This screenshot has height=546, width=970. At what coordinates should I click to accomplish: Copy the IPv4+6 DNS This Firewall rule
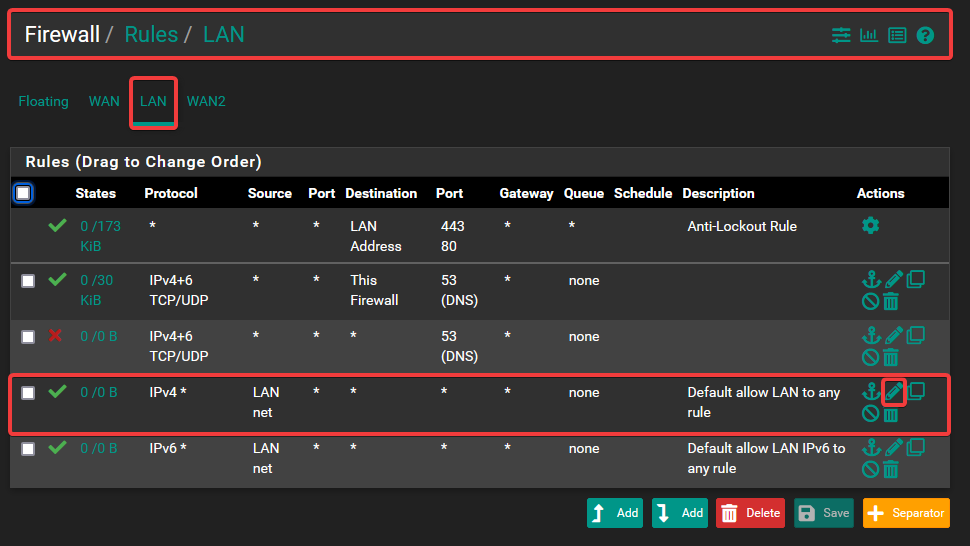915,279
